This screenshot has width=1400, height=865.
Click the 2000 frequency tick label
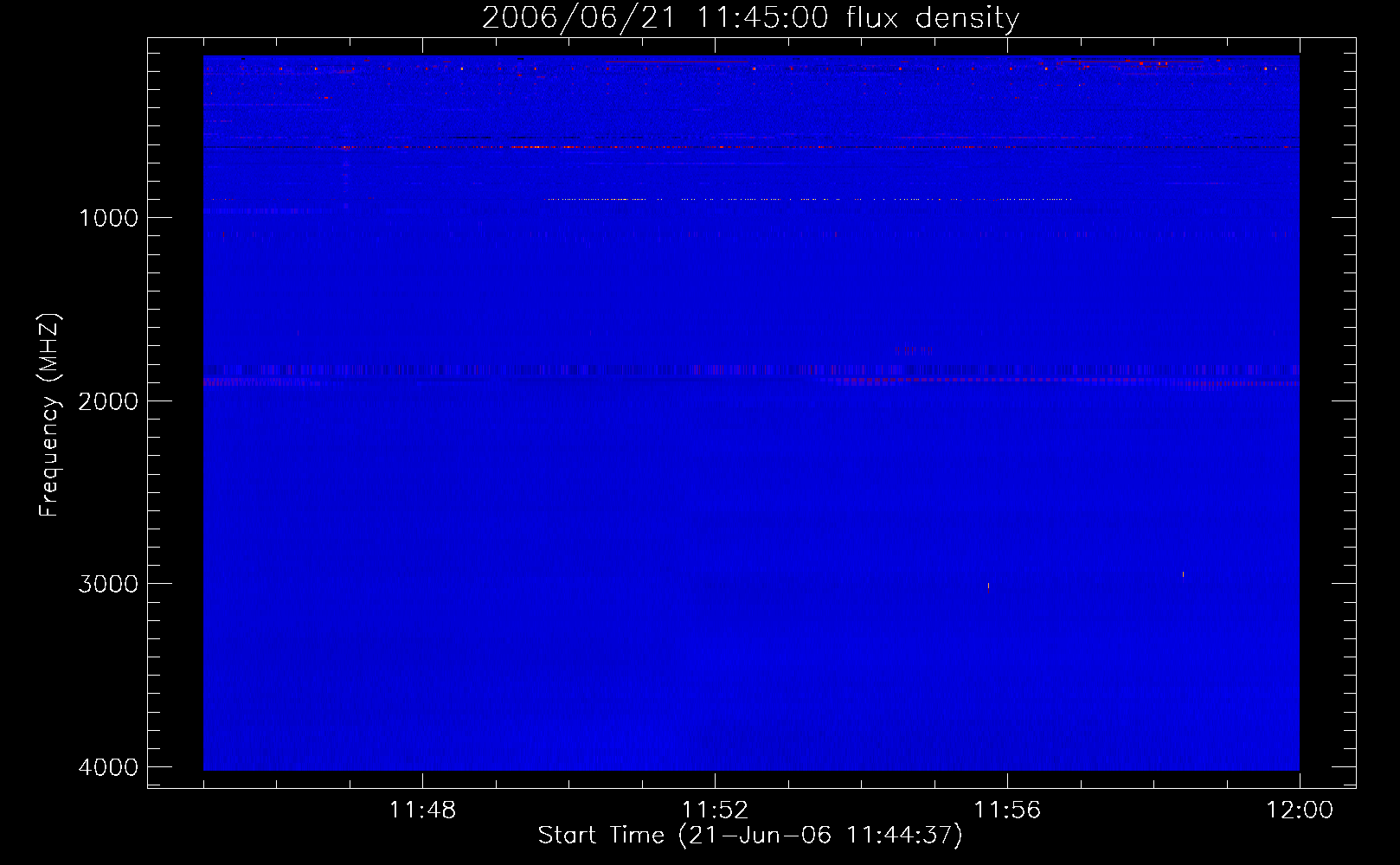(108, 401)
